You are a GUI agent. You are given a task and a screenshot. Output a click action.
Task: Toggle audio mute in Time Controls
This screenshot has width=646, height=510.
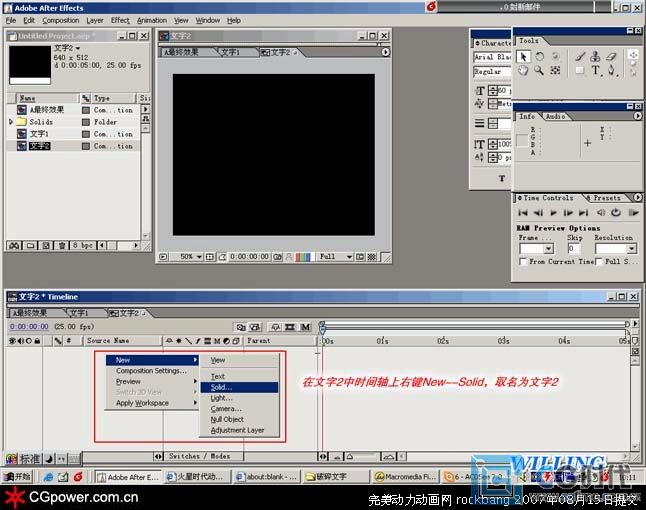(x=601, y=213)
